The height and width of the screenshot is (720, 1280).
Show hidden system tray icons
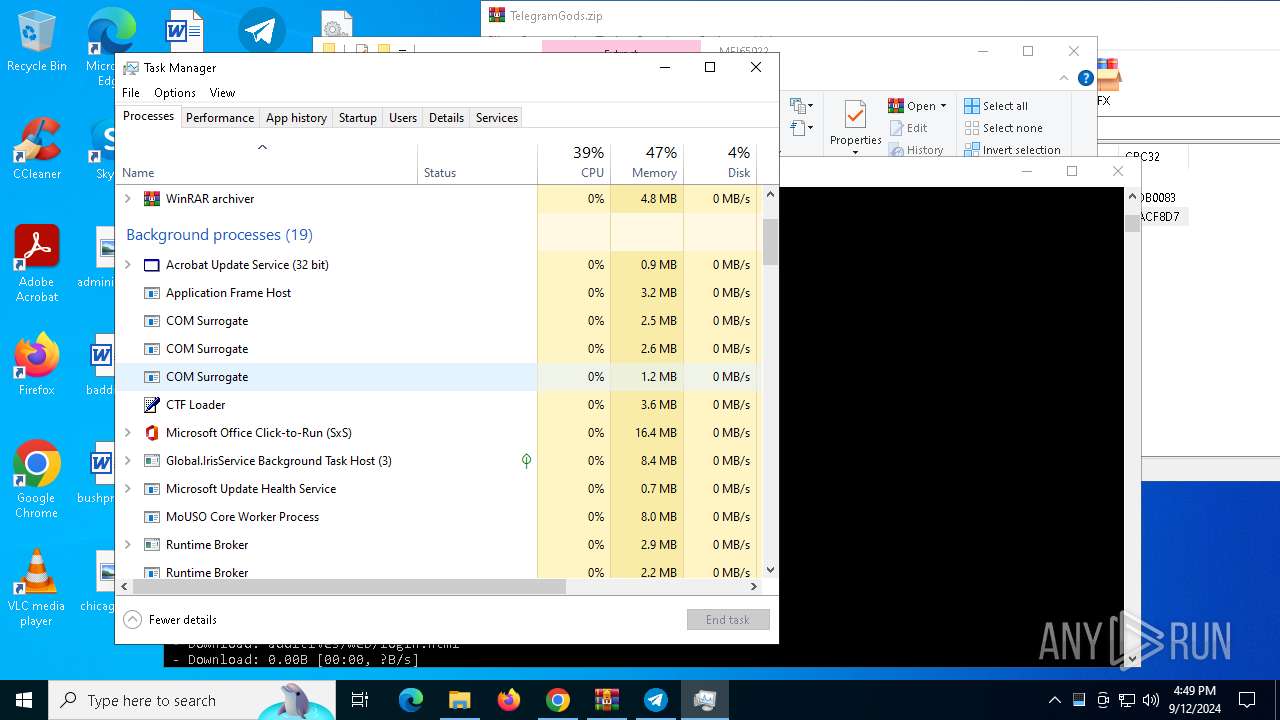coord(1054,700)
